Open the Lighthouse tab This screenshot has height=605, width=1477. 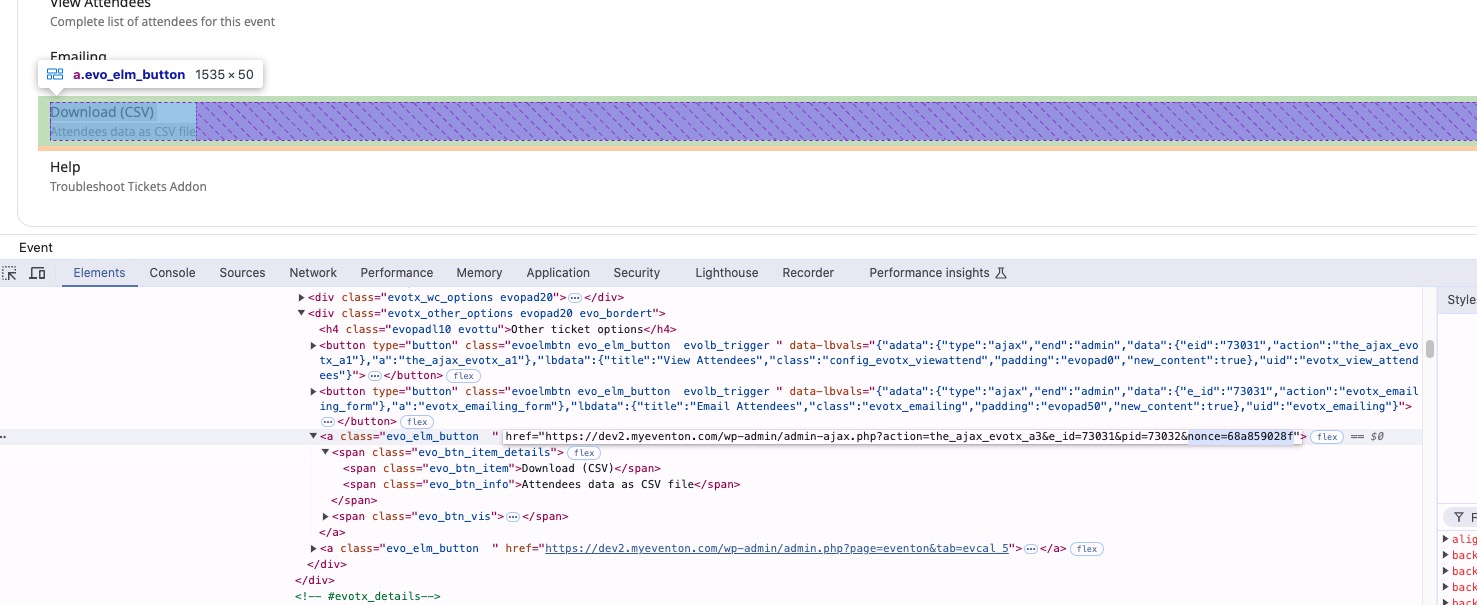coord(726,273)
